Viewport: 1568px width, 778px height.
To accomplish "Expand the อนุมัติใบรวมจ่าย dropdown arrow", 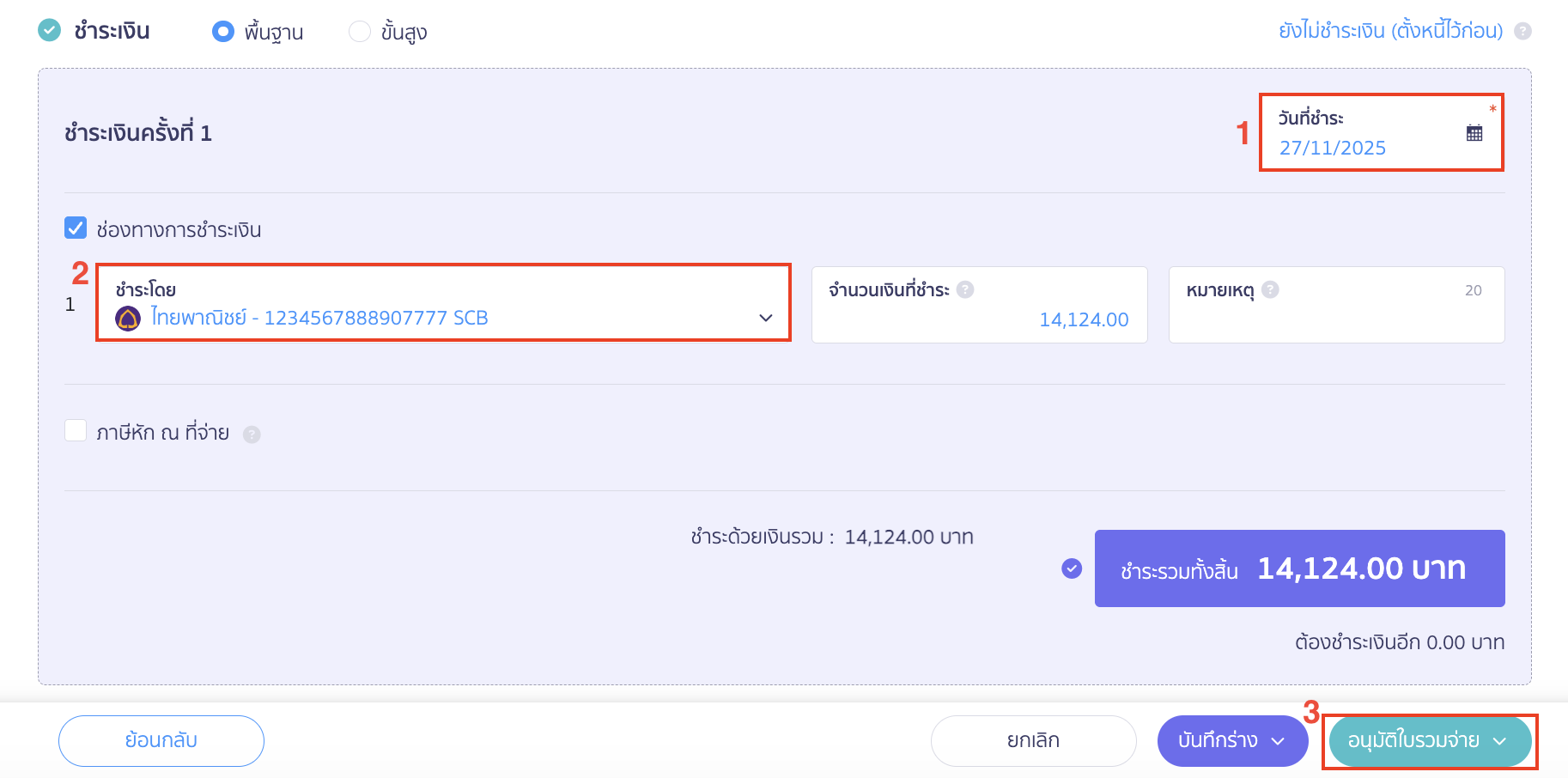I will [x=1500, y=741].
